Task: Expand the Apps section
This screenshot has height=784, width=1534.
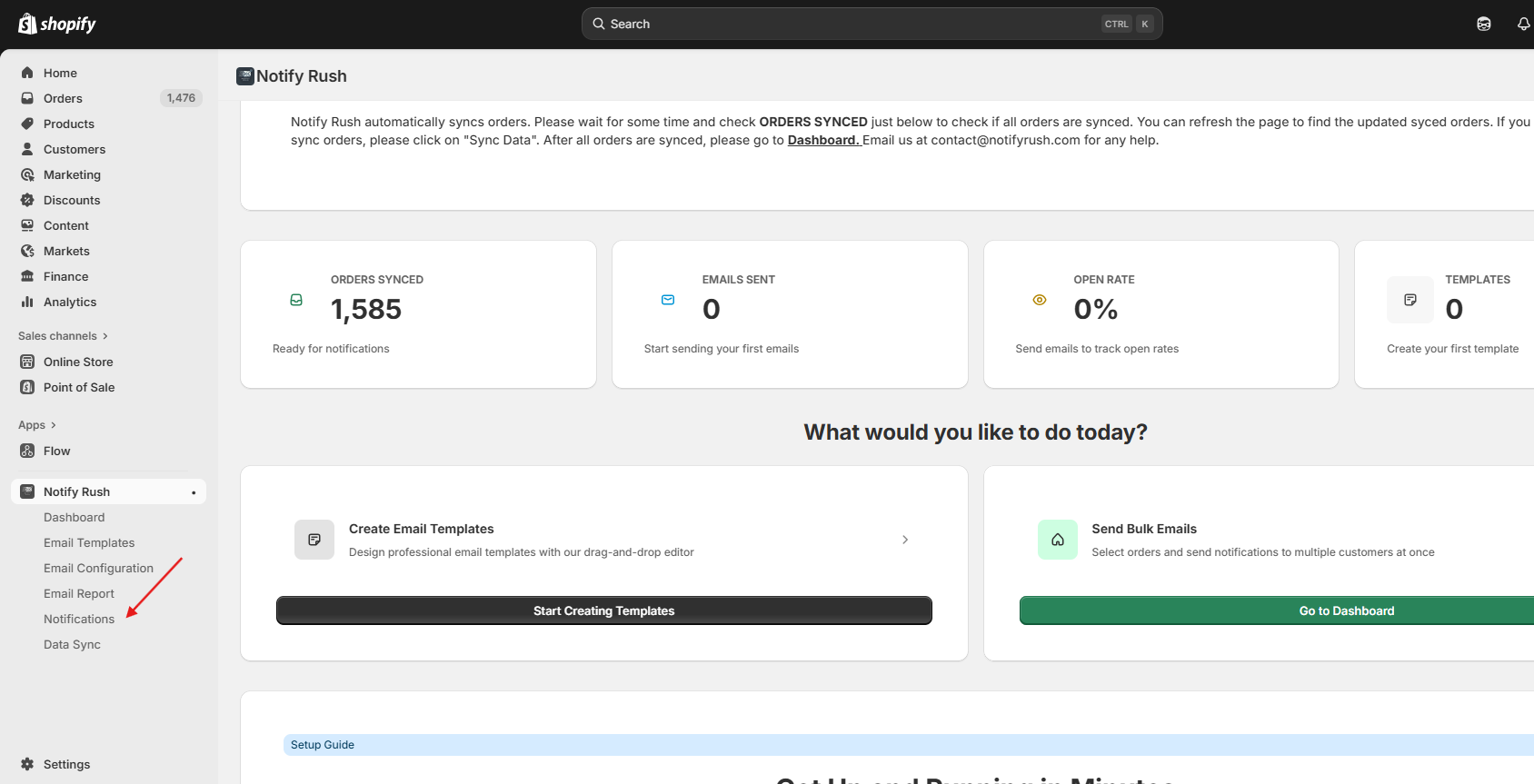Action: point(37,425)
